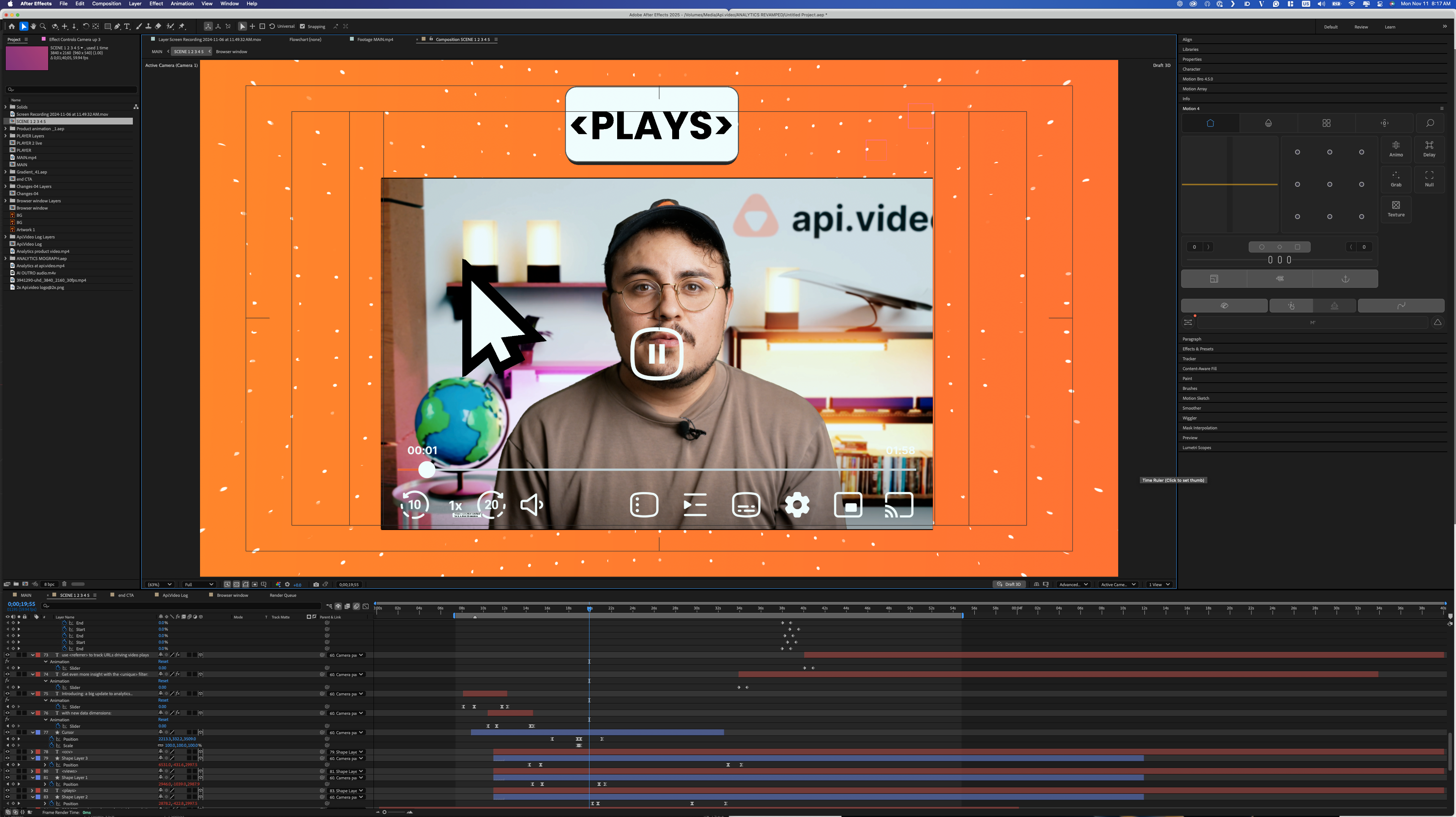Image resolution: width=1456 pixels, height=817 pixels.
Task: Open the Graph Editor from timeline header
Action: 366,606
